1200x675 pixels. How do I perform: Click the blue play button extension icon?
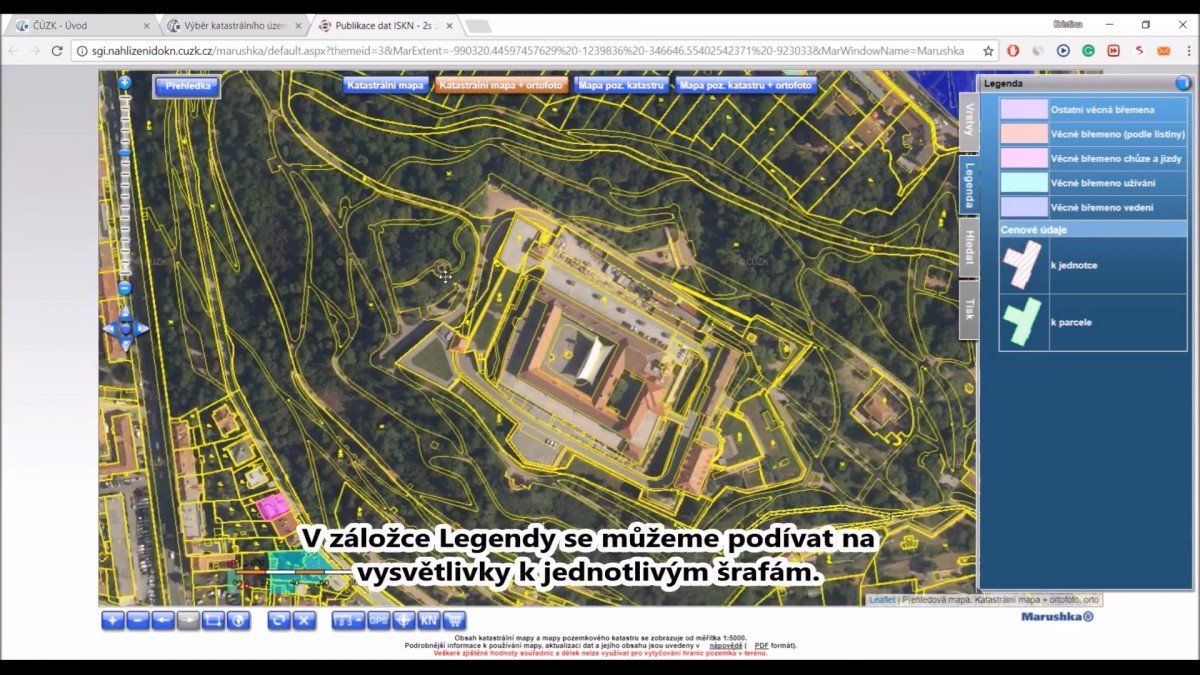point(1063,50)
